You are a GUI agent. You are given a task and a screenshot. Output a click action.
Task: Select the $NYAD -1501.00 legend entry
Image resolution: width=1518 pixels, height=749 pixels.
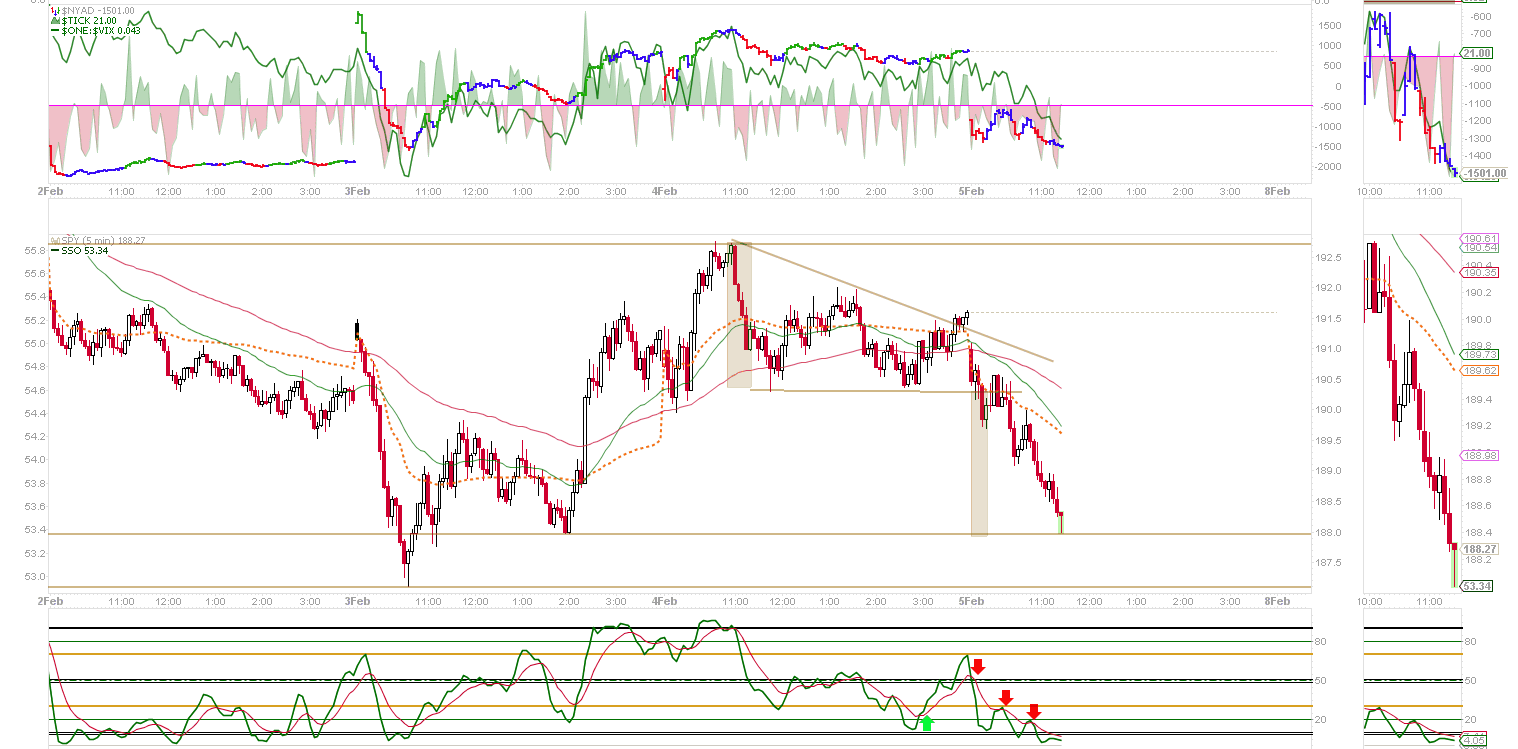pyautogui.click(x=92, y=10)
